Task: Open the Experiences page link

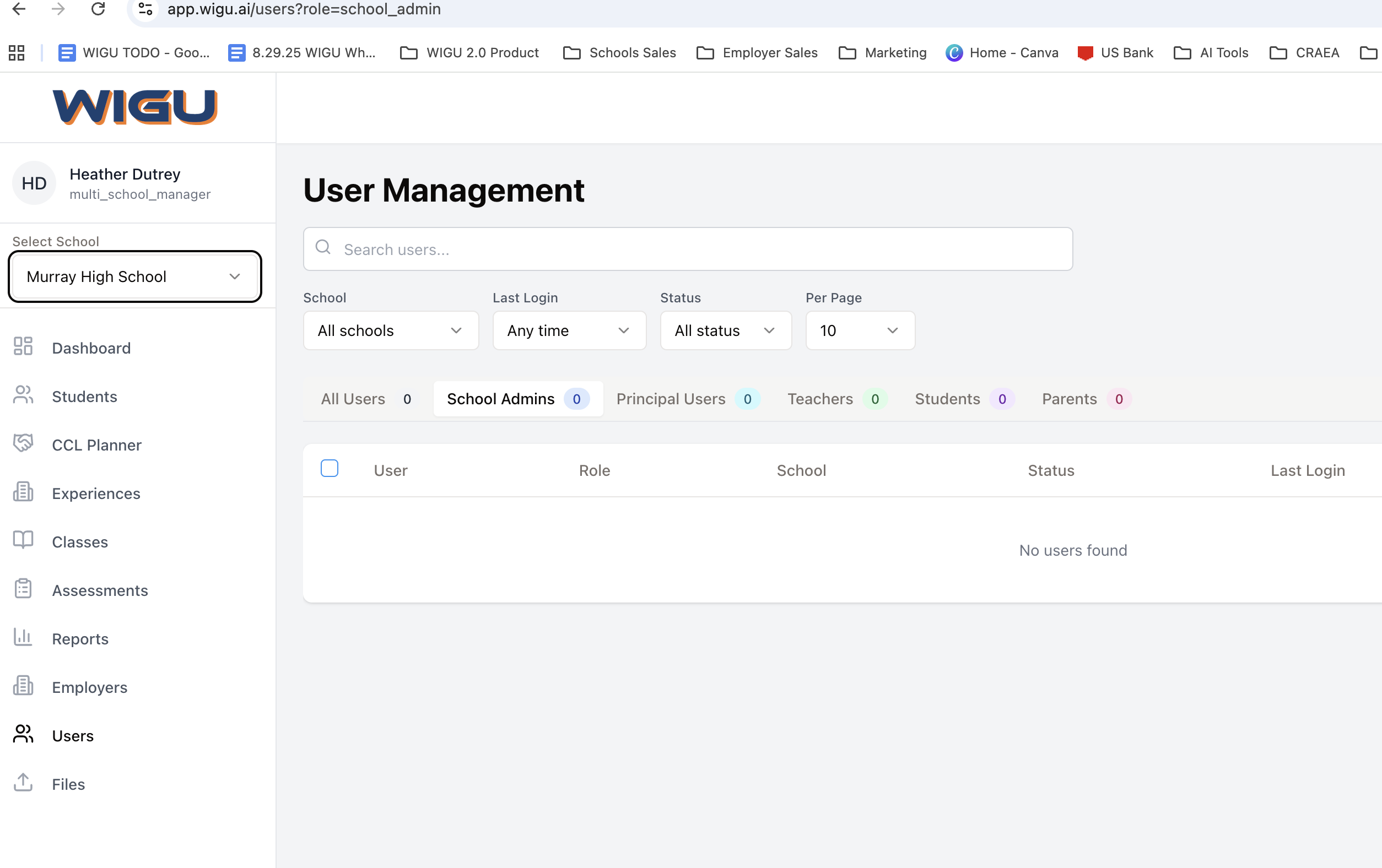Action: tap(96, 493)
